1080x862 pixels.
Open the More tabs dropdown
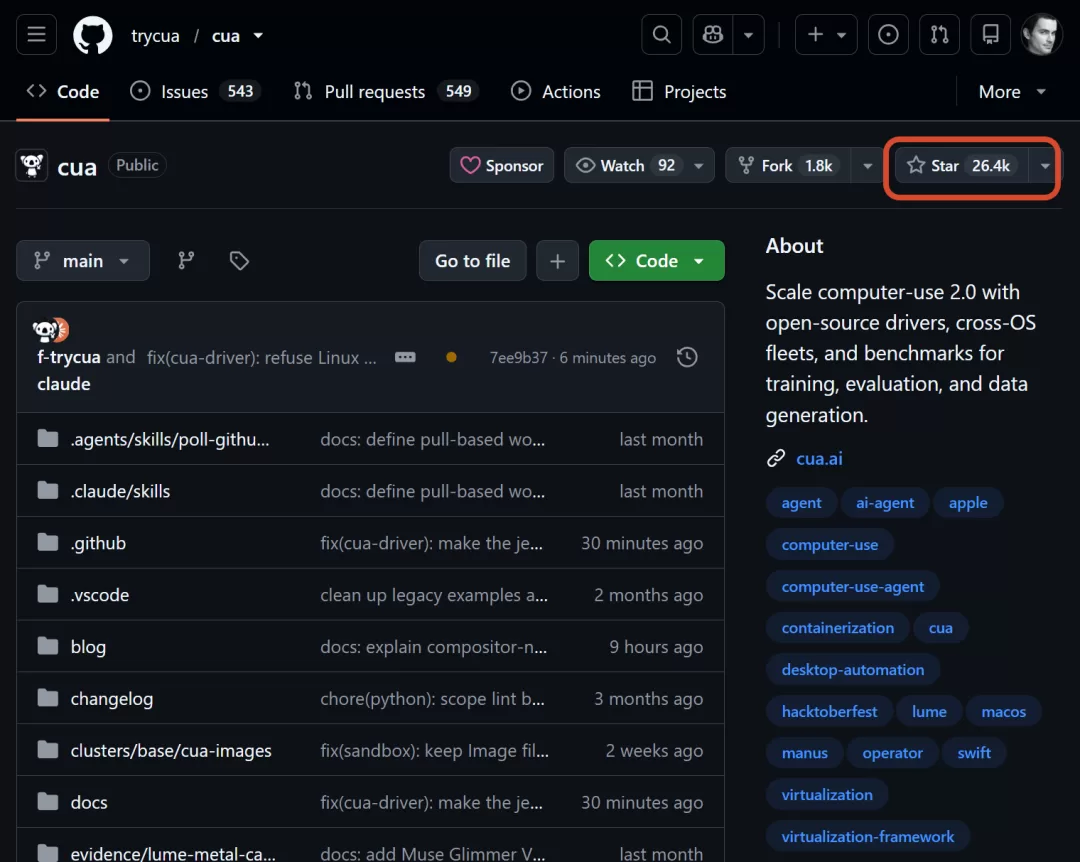(x=1012, y=92)
